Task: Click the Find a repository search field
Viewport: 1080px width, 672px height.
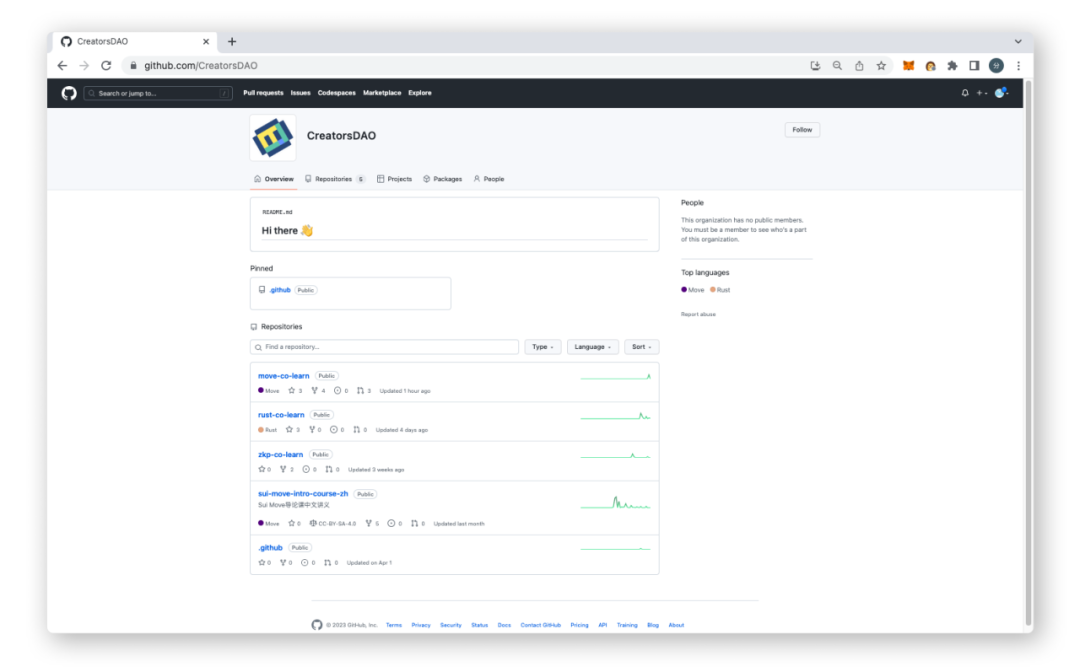Action: (384, 347)
